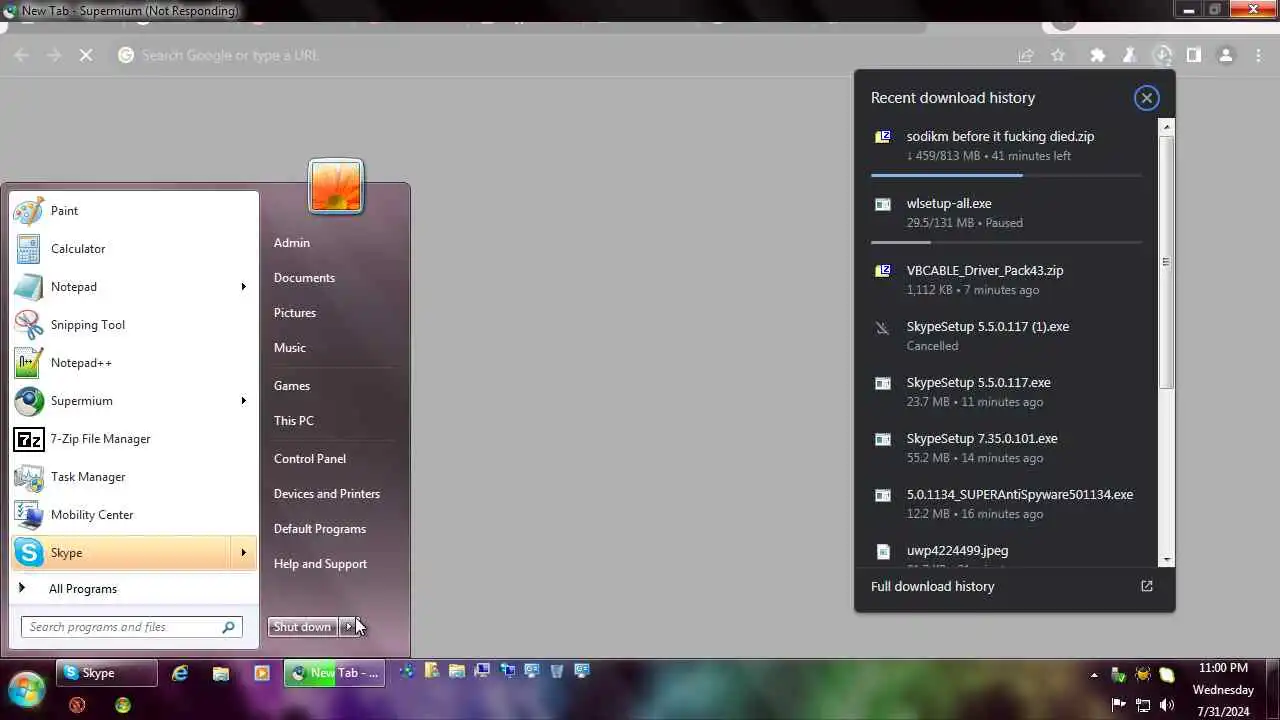Click the download list scrollbar thumb
This screenshot has width=1280, height=720.
(1166, 262)
